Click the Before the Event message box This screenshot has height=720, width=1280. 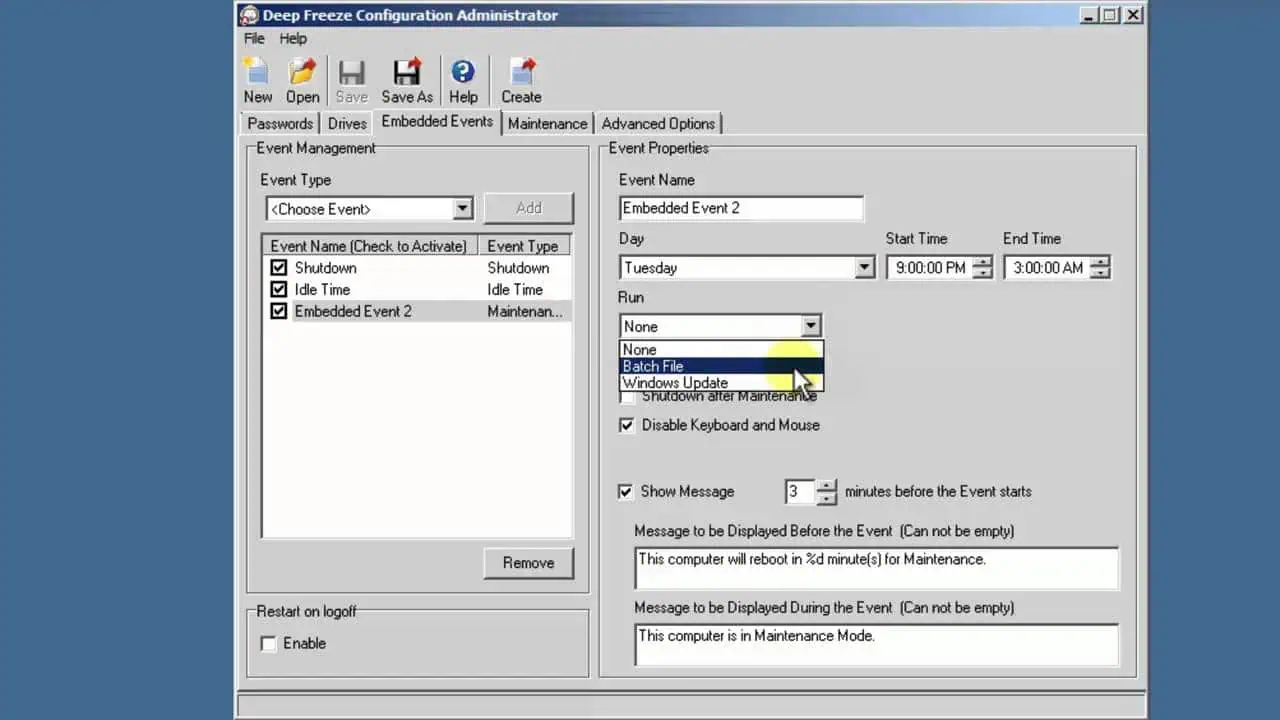(x=876, y=568)
